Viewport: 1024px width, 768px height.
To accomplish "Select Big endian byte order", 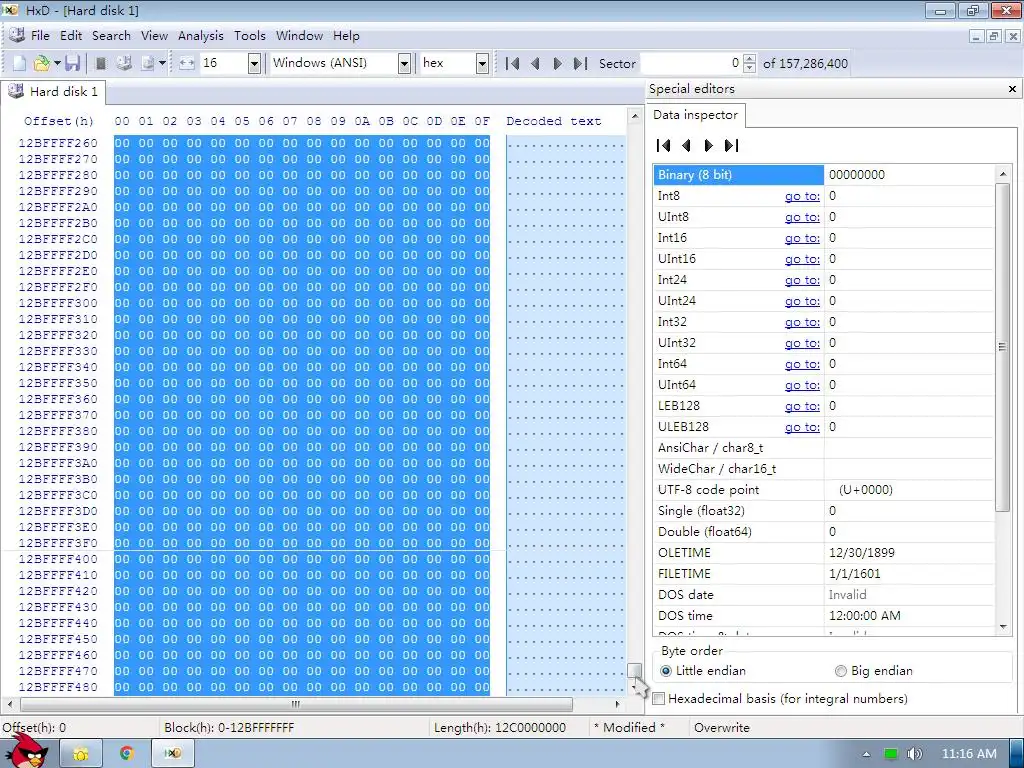I will tap(874, 671).
